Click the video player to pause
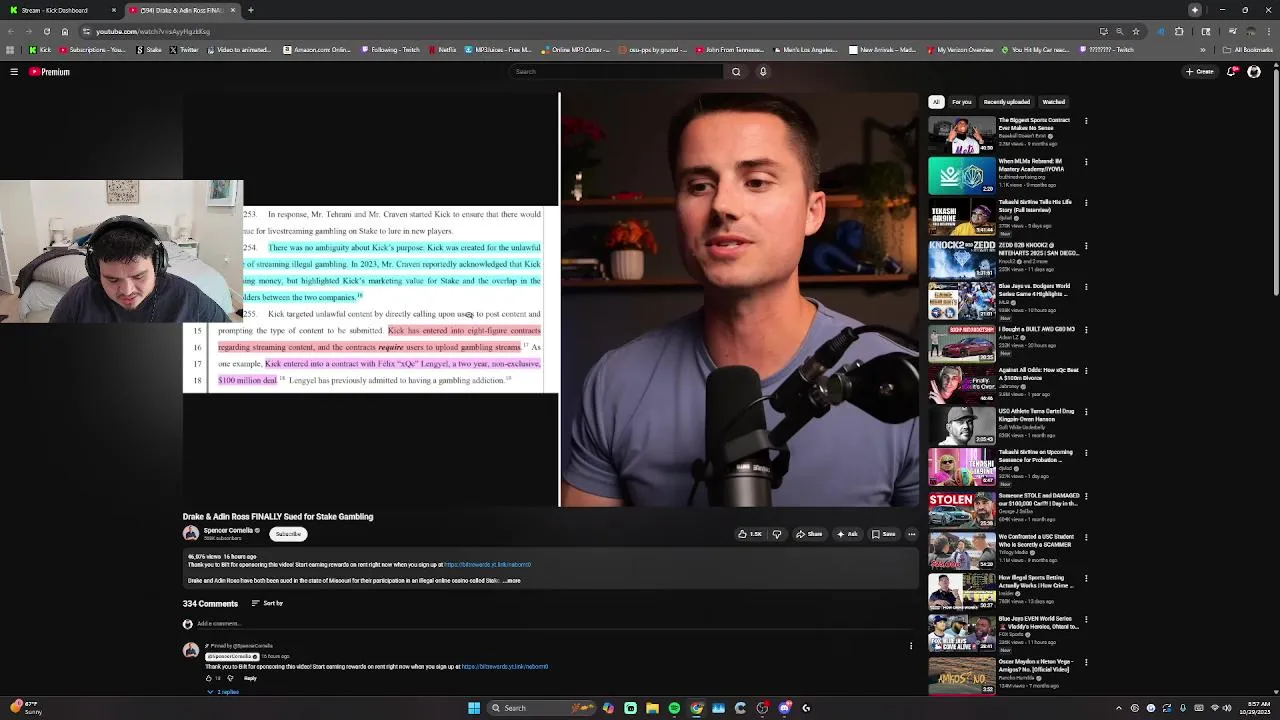1280x720 pixels. click(550, 300)
